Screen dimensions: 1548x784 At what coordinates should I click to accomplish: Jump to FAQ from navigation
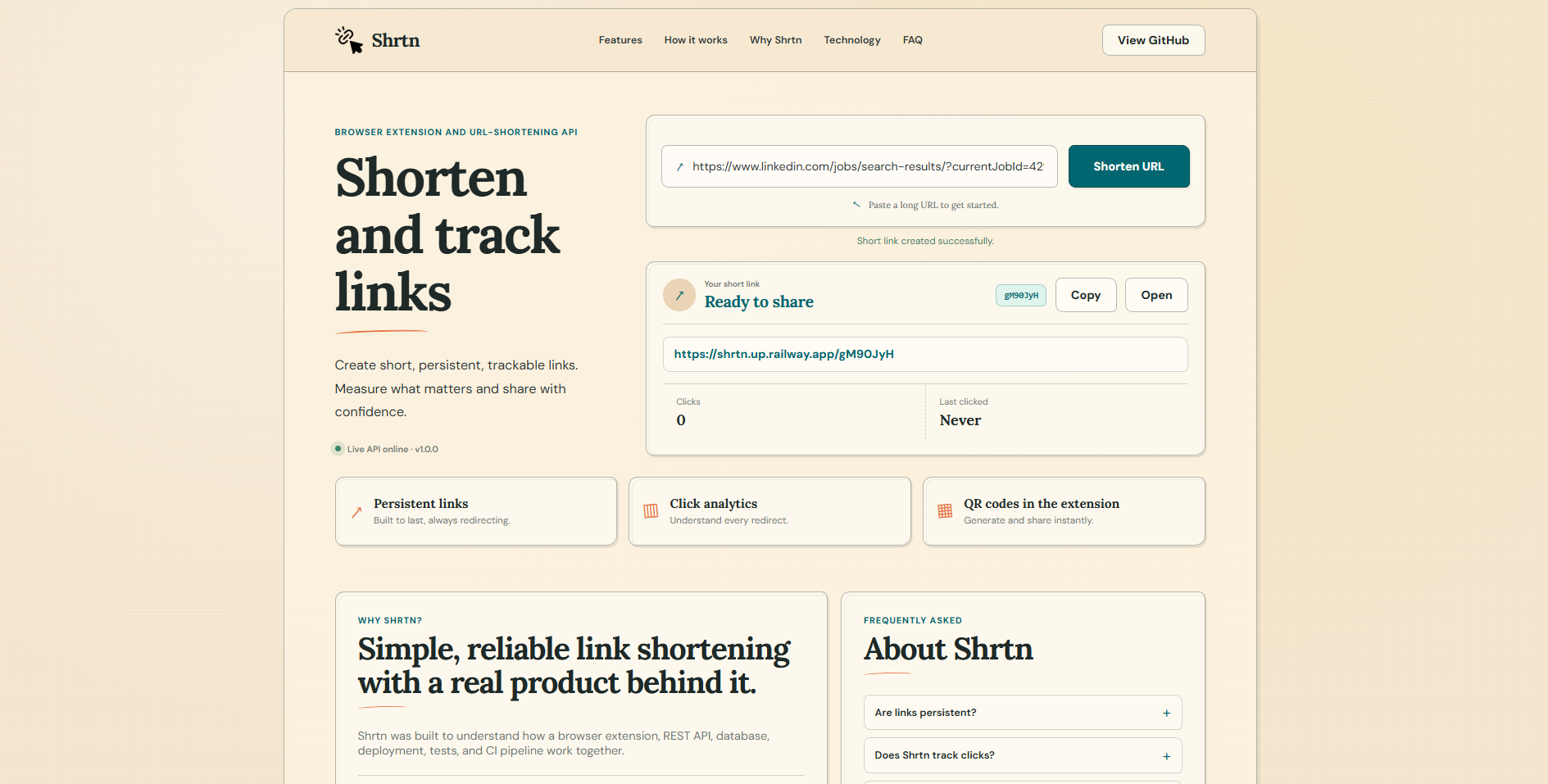913,40
